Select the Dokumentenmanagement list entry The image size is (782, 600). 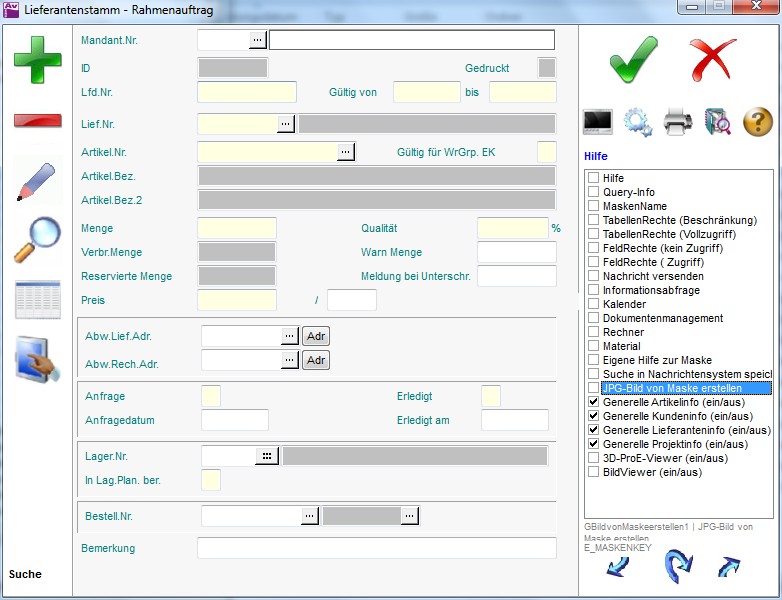pyautogui.click(x=662, y=318)
